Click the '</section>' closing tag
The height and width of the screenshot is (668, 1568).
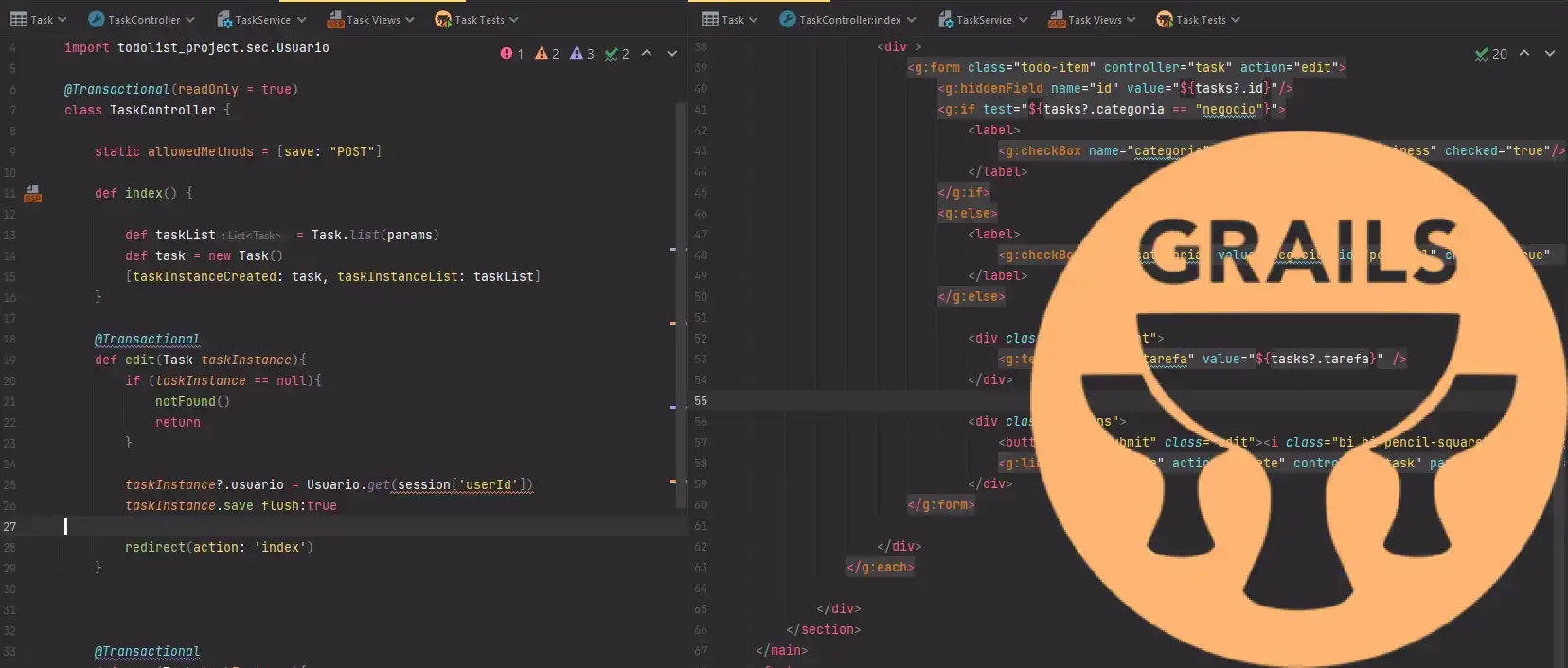coord(824,630)
